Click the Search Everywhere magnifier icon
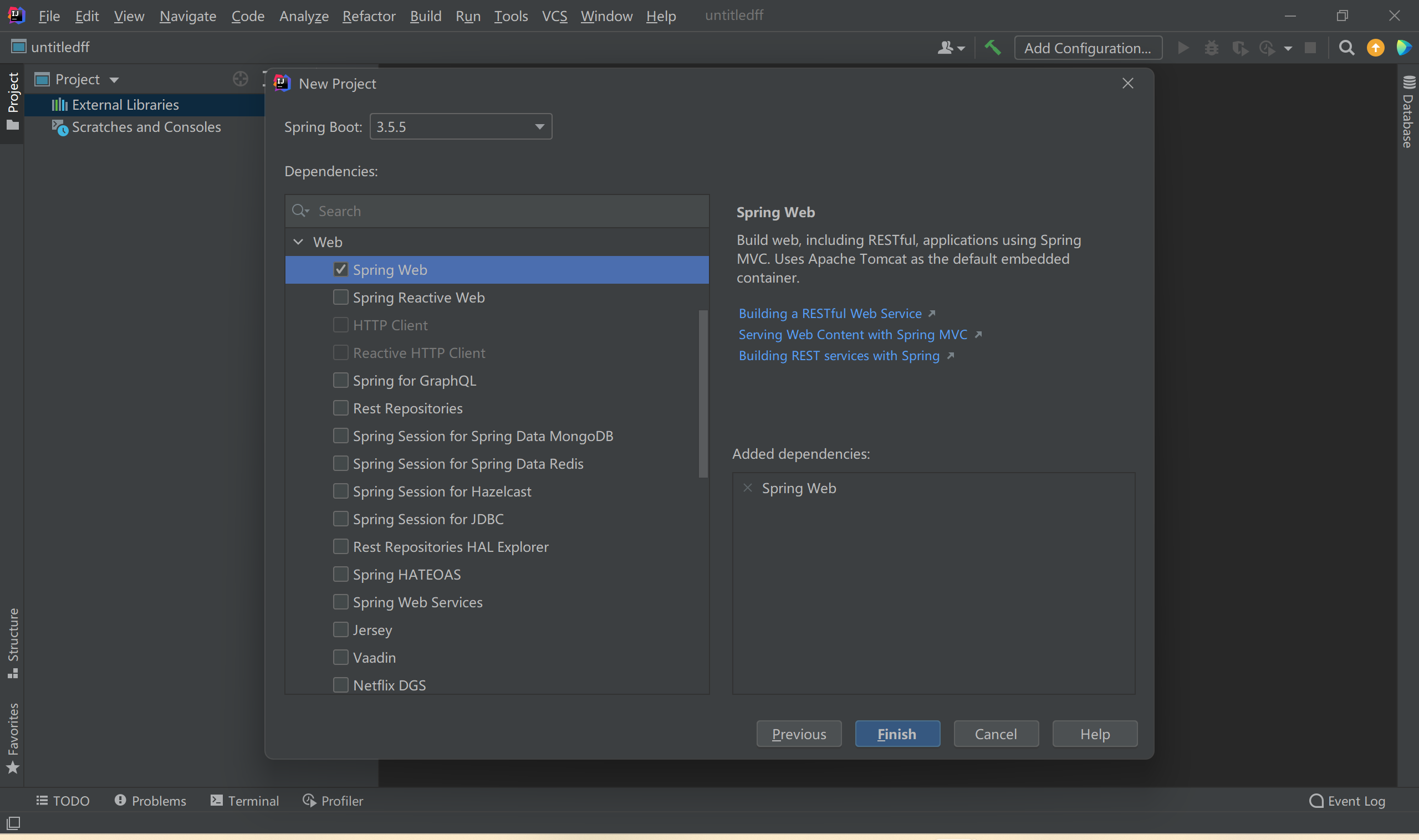Viewport: 1419px width, 840px height. point(1346,48)
